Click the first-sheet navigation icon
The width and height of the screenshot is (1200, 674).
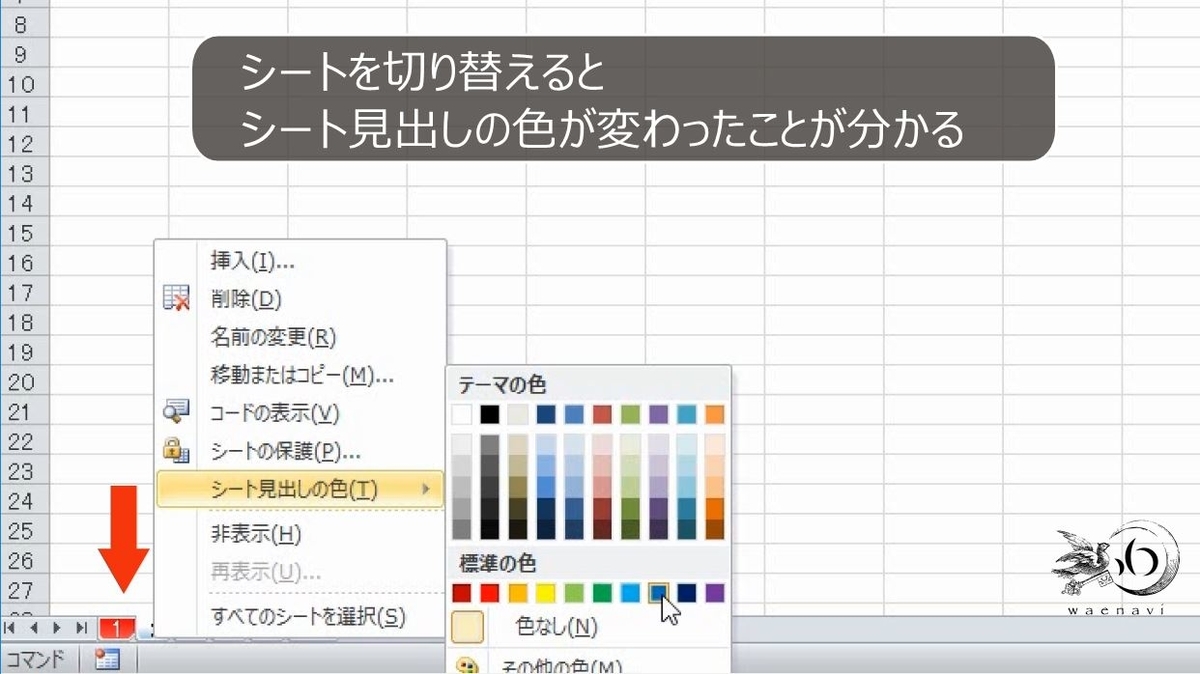[10, 629]
